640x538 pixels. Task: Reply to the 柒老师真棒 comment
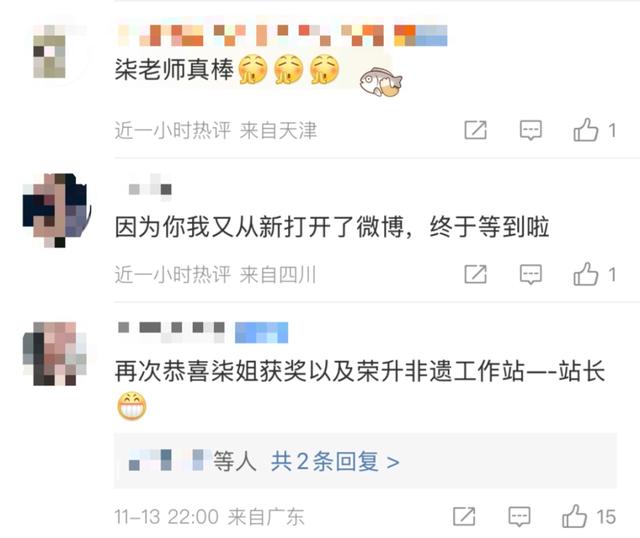(x=531, y=131)
